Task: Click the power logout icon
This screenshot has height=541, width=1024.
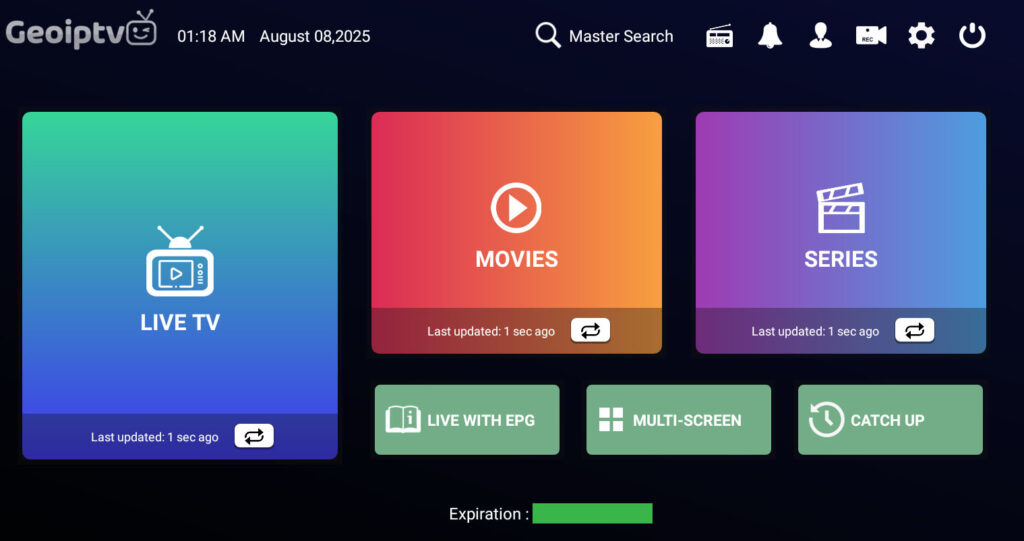Action: [x=972, y=35]
